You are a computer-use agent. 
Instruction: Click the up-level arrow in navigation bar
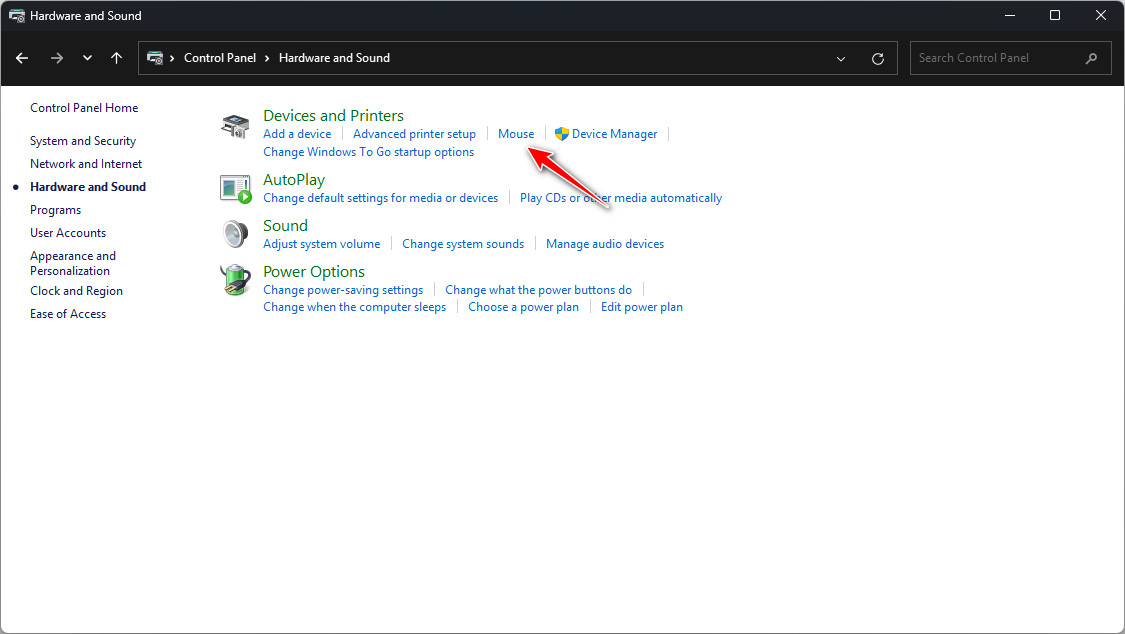[x=116, y=58]
